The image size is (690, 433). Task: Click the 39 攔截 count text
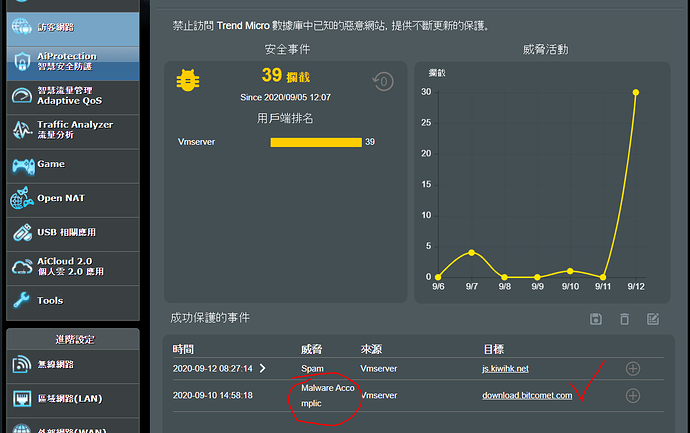pyautogui.click(x=286, y=76)
